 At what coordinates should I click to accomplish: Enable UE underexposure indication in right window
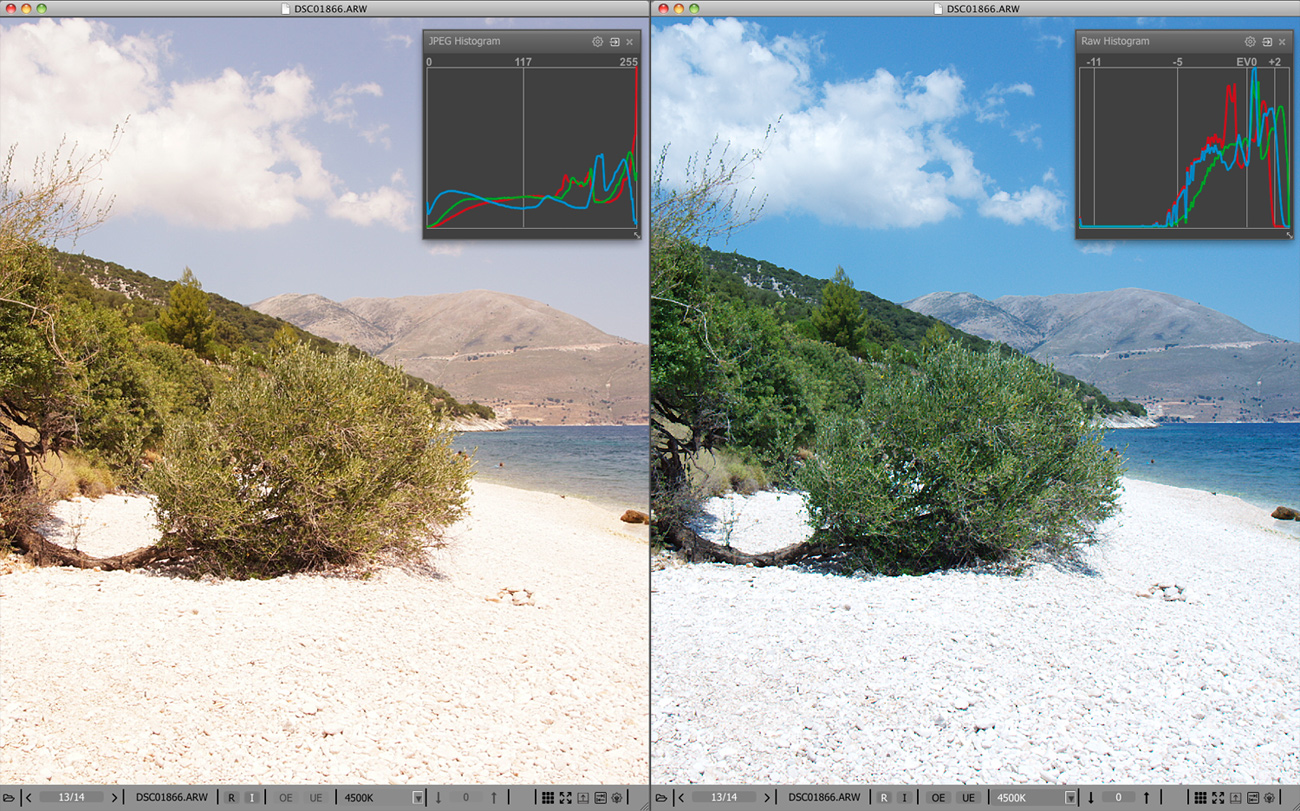[968, 797]
